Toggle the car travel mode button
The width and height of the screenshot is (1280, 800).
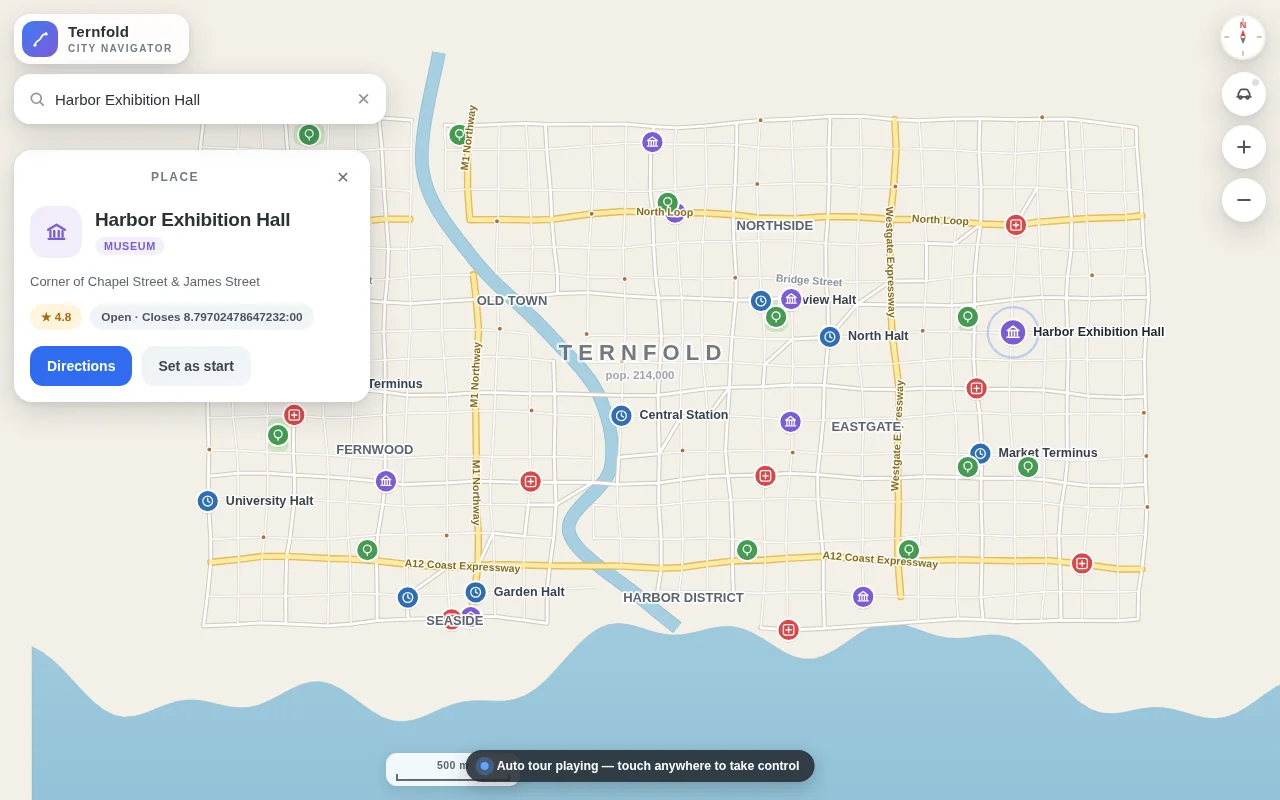pyautogui.click(x=1244, y=94)
